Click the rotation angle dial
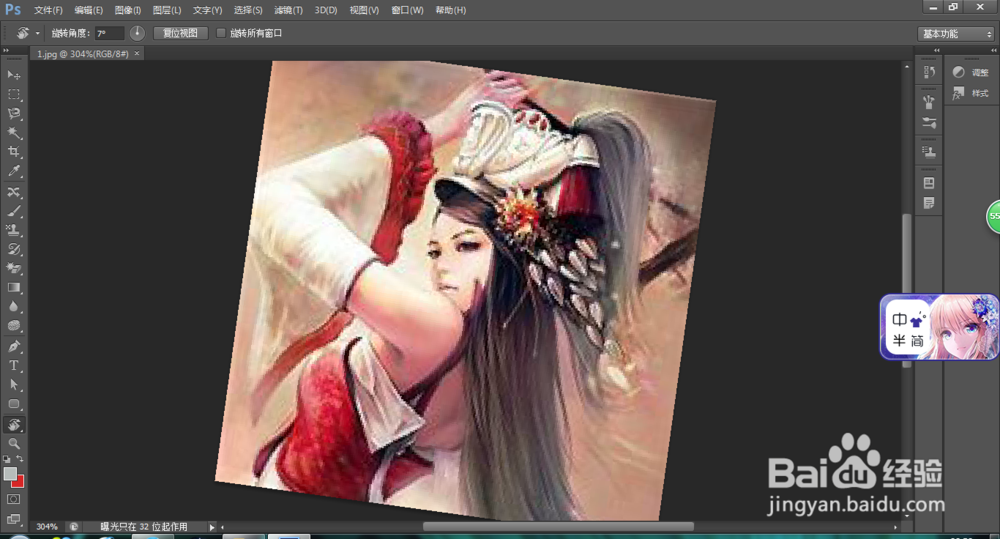Image resolution: width=1000 pixels, height=539 pixels. tap(137, 33)
